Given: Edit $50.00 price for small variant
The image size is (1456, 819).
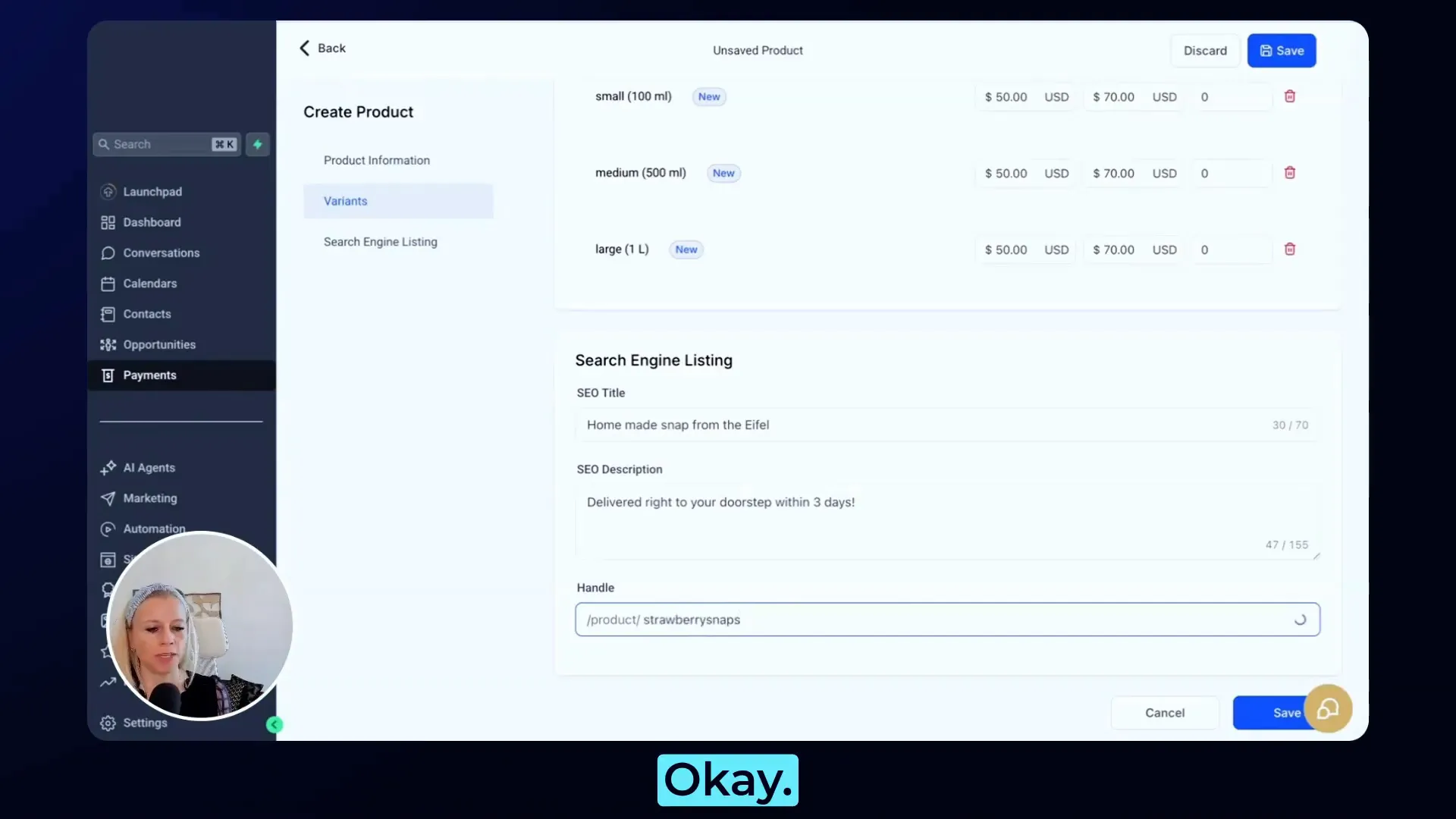Looking at the screenshot, I should [1025, 97].
